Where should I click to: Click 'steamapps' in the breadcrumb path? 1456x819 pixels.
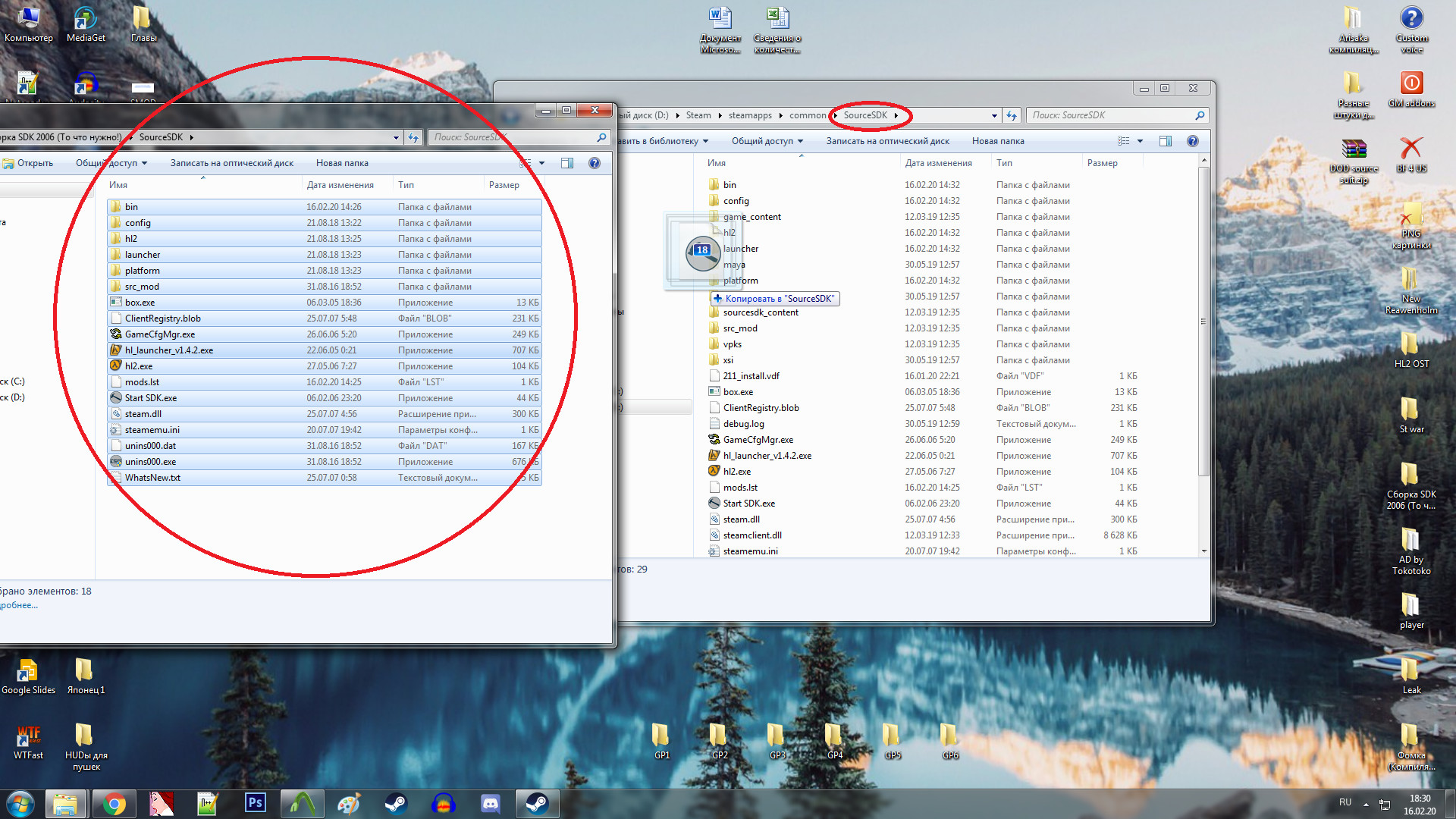point(750,115)
